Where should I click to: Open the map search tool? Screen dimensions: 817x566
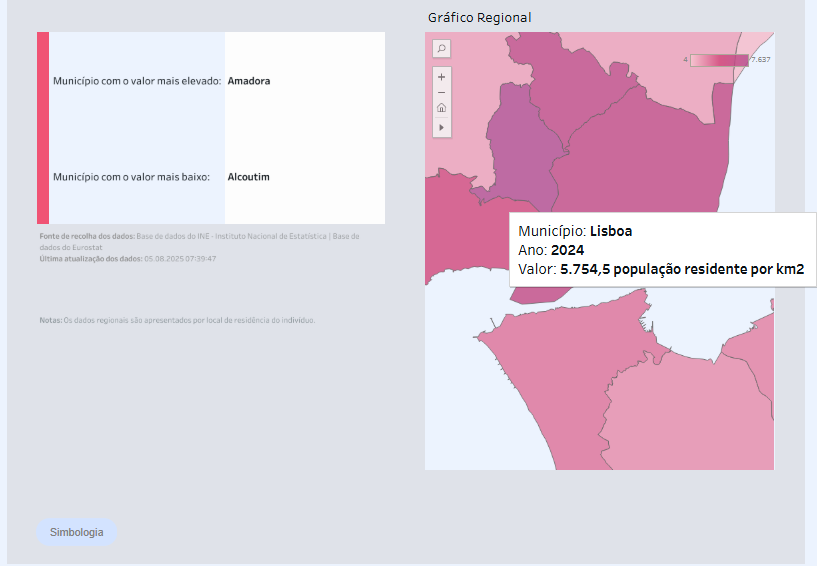click(x=442, y=48)
